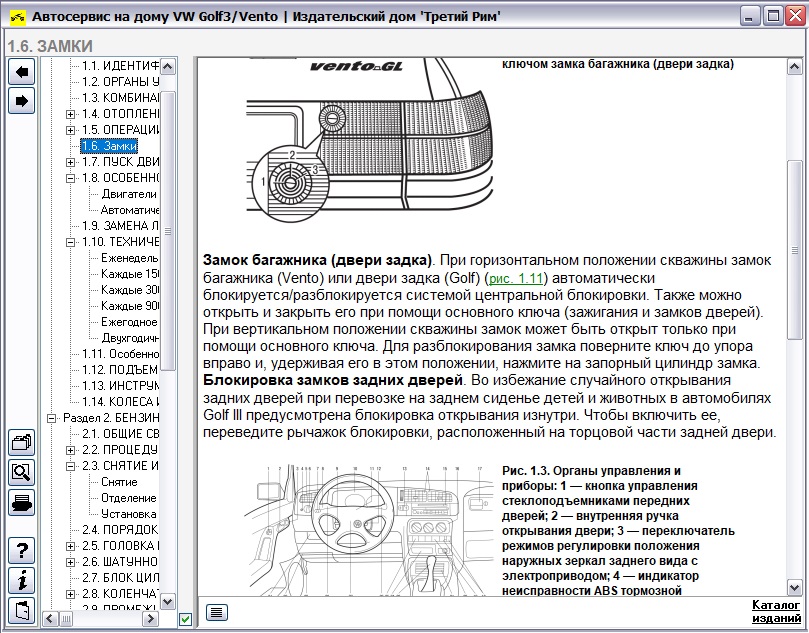Image resolution: width=809 pixels, height=633 pixels.
Task: Minimize the Автосервис на дому window
Action: (x=750, y=17)
